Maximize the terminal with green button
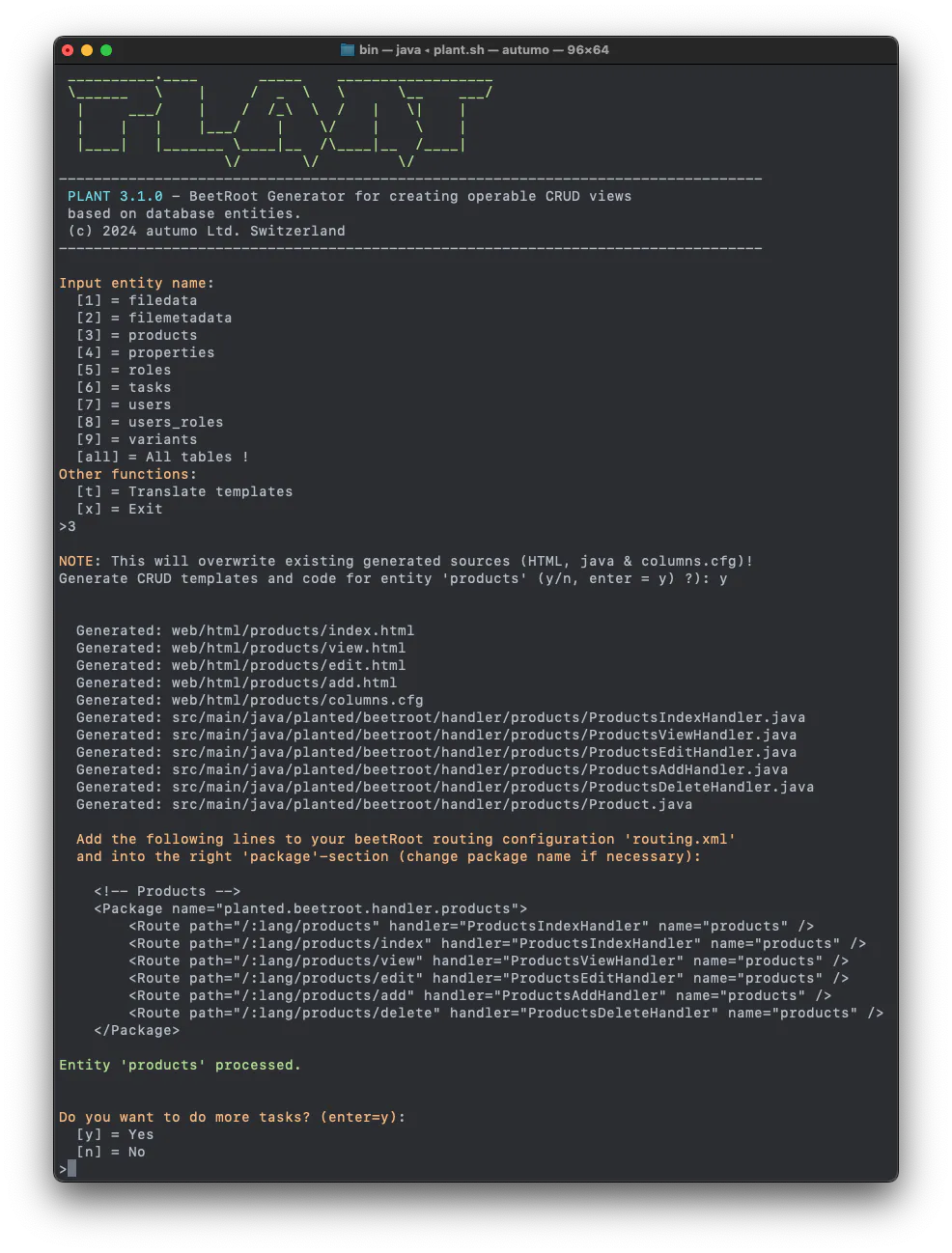The height and width of the screenshot is (1253, 952). [x=106, y=50]
